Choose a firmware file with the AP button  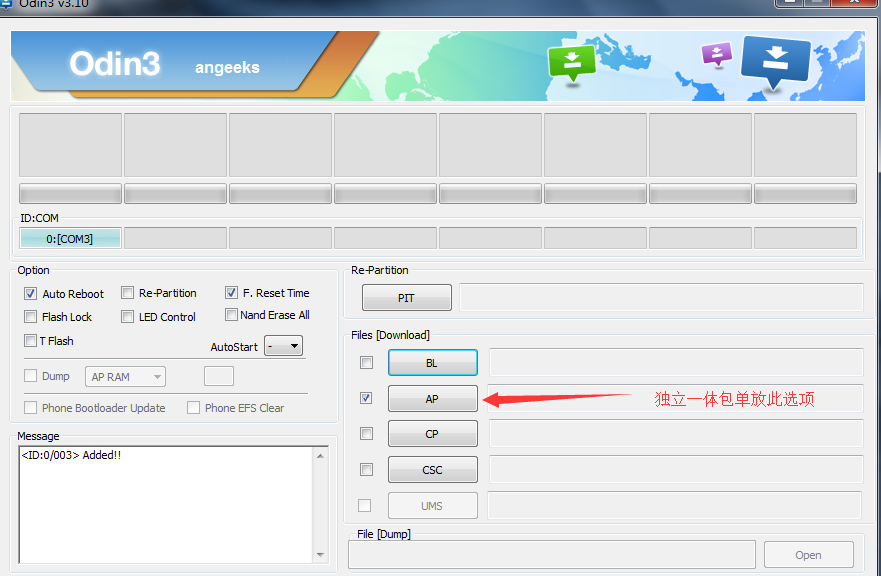(x=433, y=398)
